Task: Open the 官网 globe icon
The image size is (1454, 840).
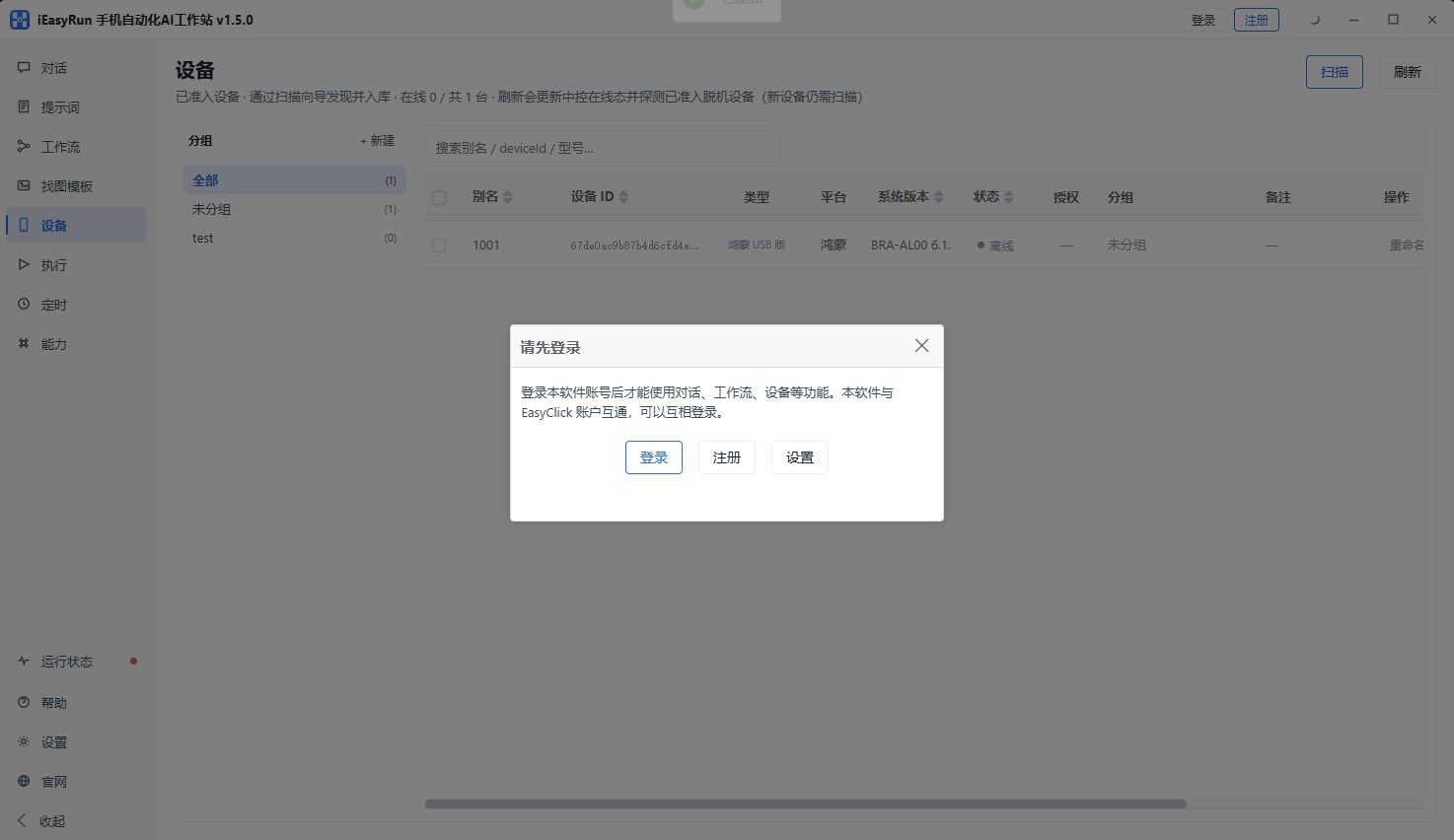Action: 24,781
